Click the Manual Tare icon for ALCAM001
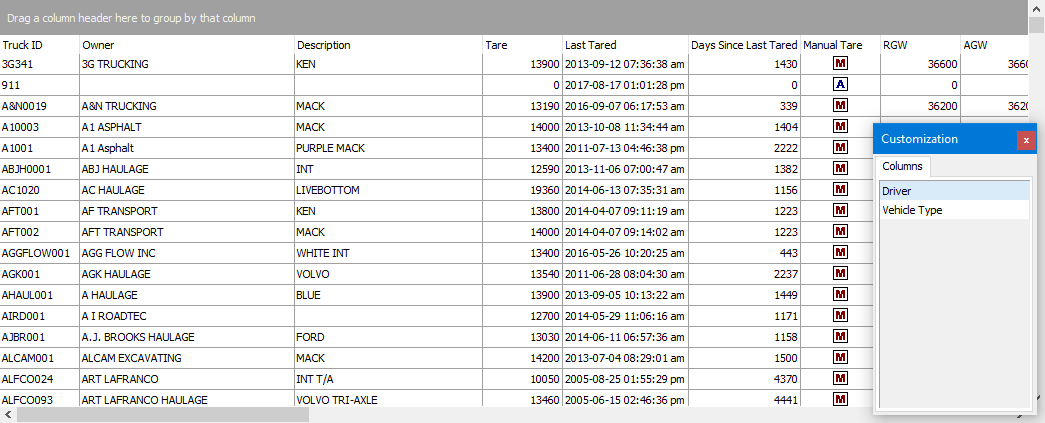The image size is (1045, 423). pyautogui.click(x=841, y=358)
